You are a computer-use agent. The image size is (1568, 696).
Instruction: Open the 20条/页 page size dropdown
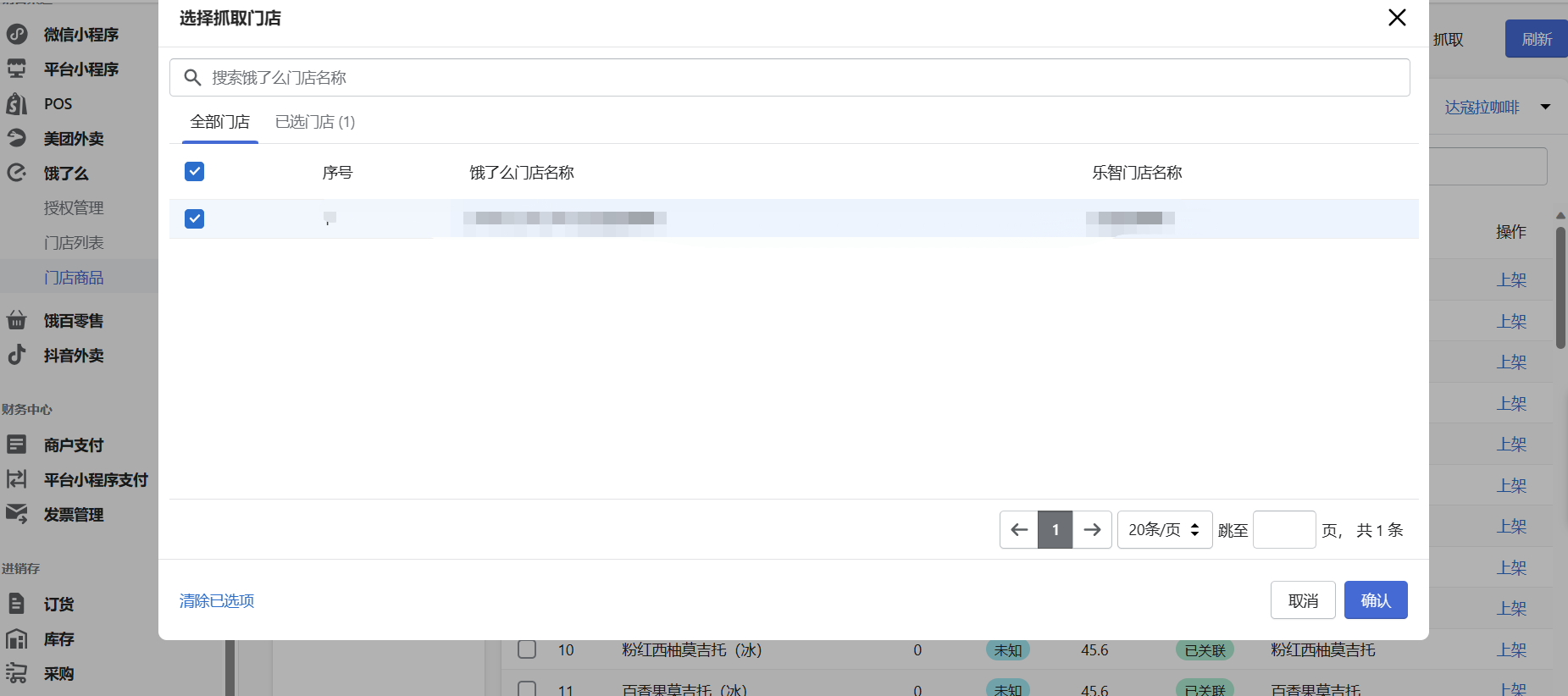click(x=1165, y=530)
